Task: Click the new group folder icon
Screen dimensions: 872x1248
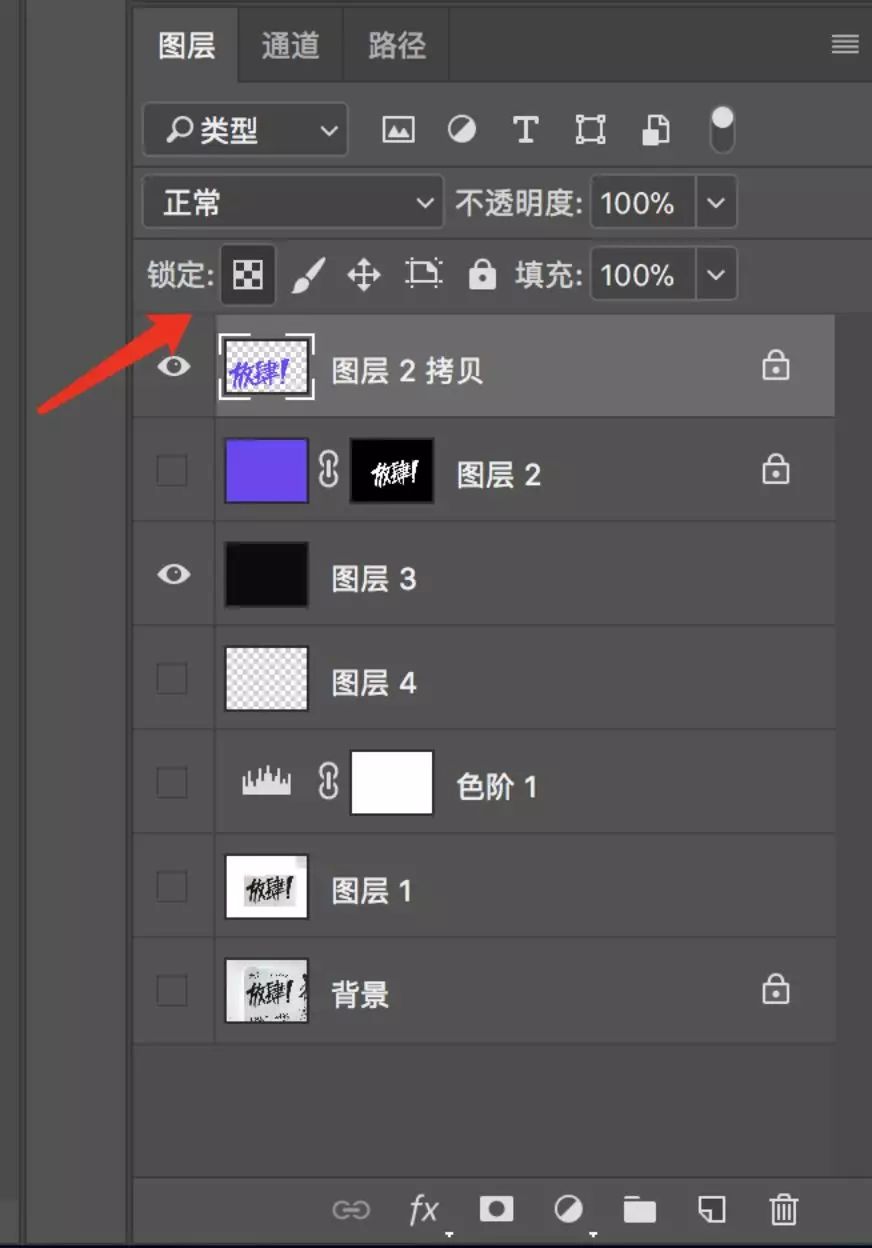Action: tap(640, 1209)
